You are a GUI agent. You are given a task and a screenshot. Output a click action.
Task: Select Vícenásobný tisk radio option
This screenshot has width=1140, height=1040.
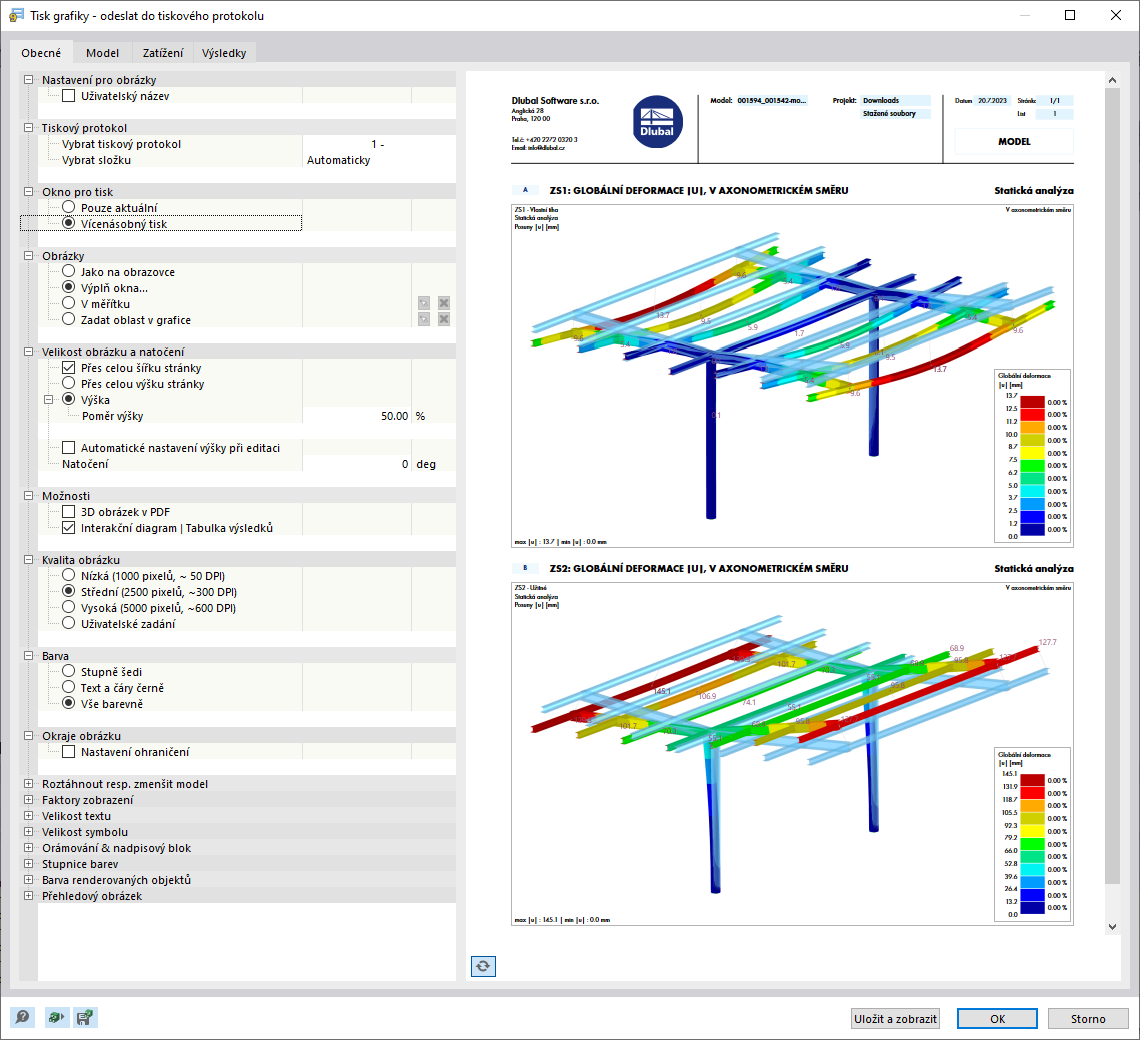(68, 223)
